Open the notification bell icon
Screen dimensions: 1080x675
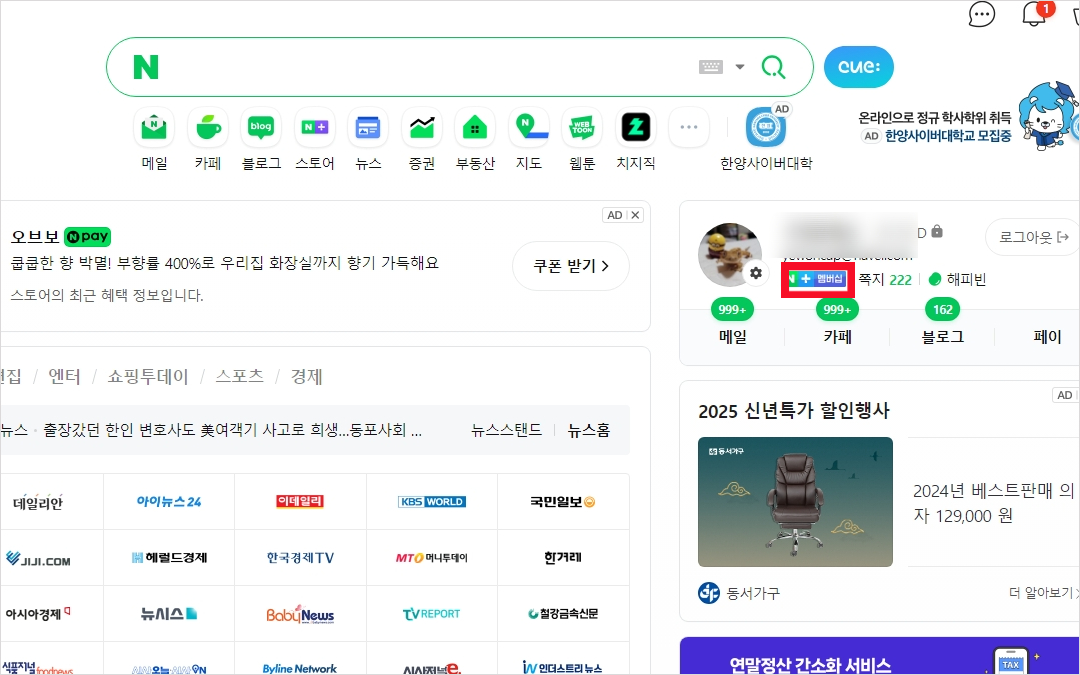(1034, 13)
